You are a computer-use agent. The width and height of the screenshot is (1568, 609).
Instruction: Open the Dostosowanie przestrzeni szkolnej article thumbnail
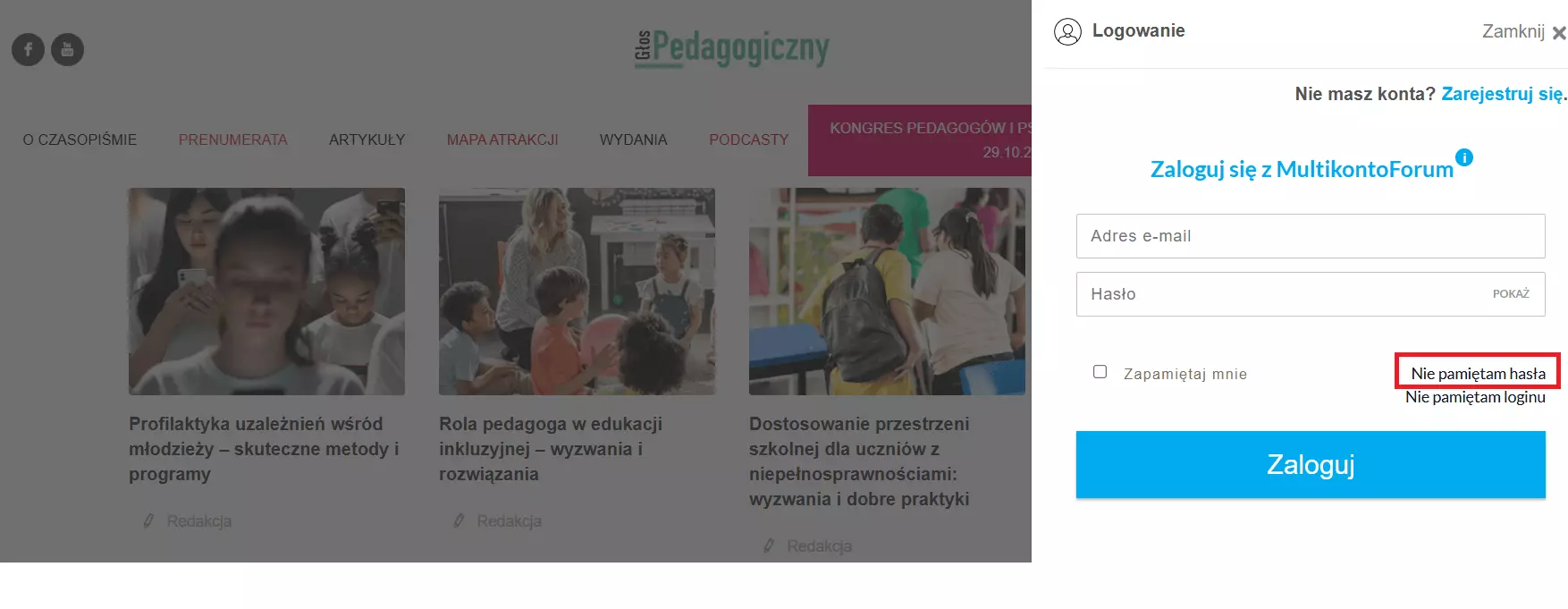887,292
